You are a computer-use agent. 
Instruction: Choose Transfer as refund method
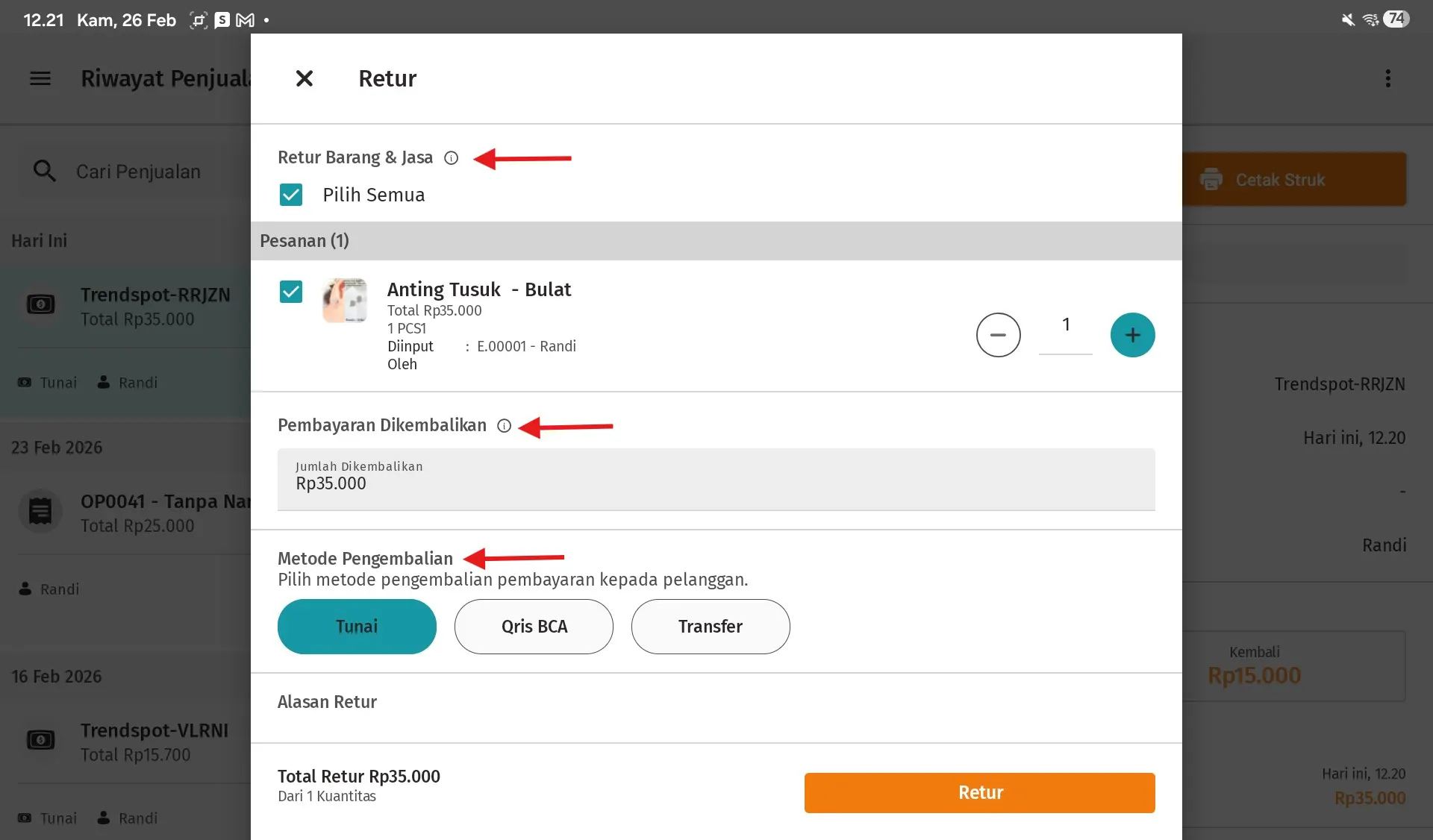tap(711, 627)
